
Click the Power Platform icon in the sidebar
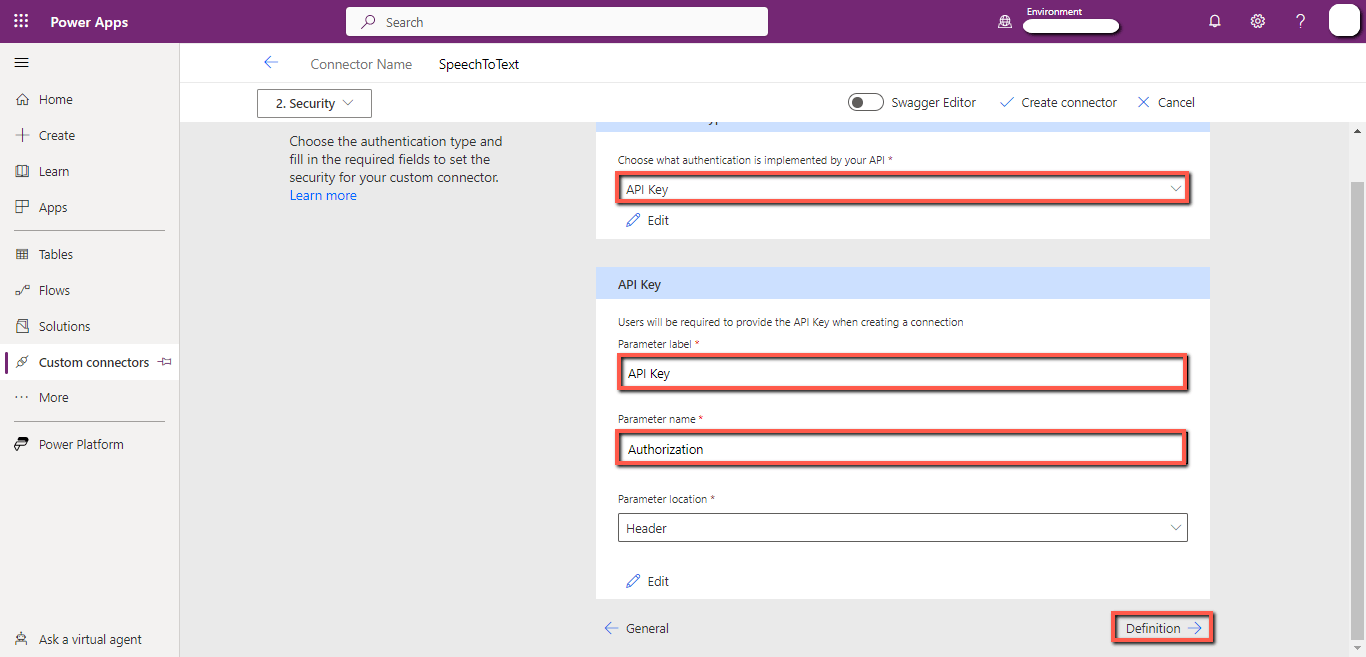click(x=22, y=444)
